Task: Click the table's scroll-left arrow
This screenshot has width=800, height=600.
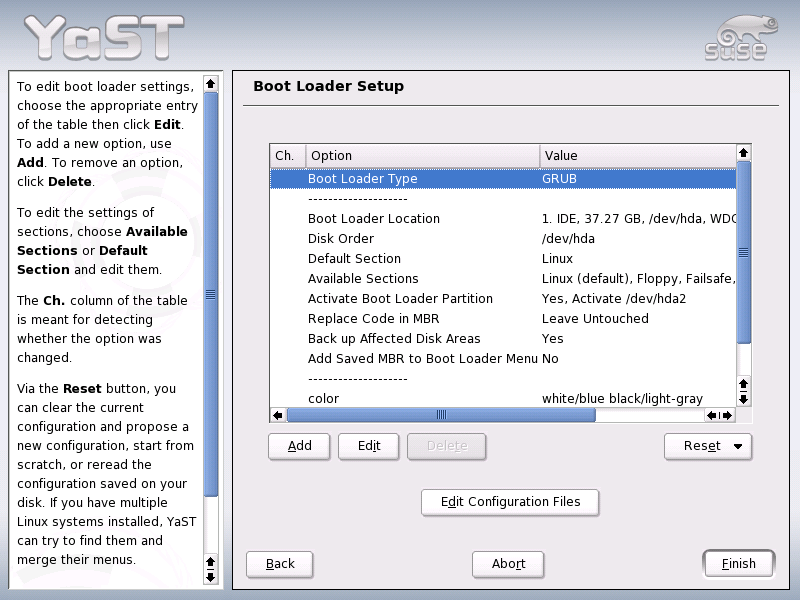Action: (277, 414)
